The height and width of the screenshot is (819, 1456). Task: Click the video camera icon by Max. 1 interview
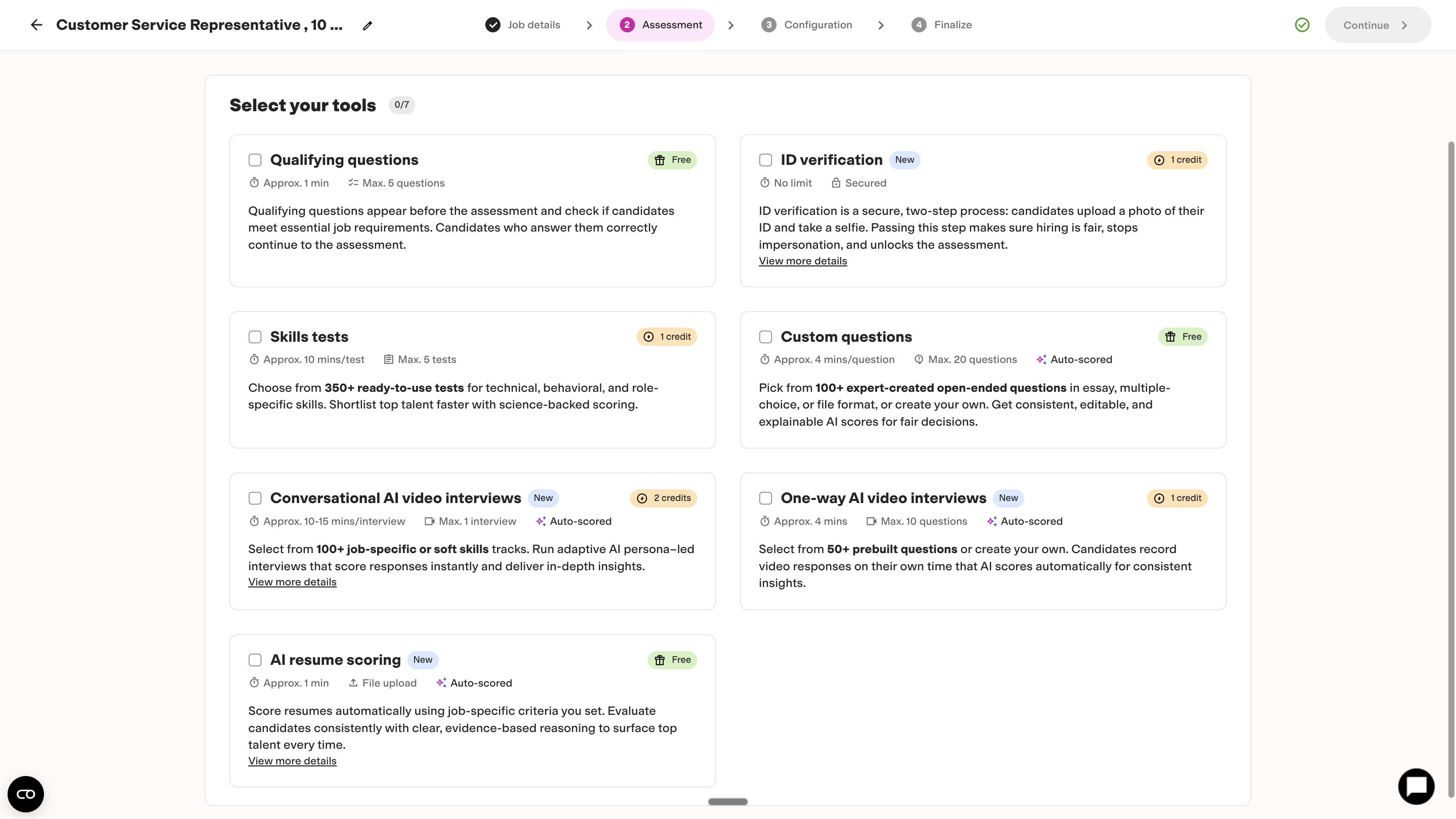pos(430,521)
